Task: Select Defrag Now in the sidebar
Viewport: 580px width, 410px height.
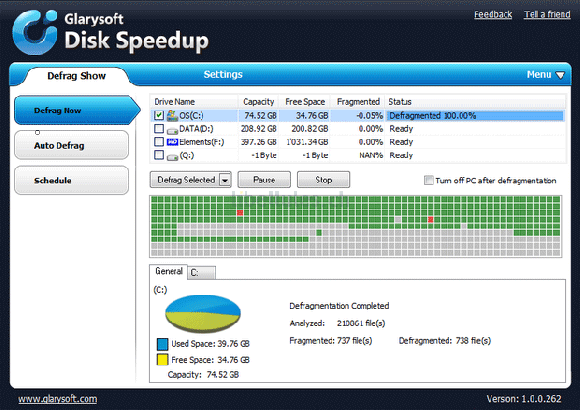Action: tap(77, 110)
